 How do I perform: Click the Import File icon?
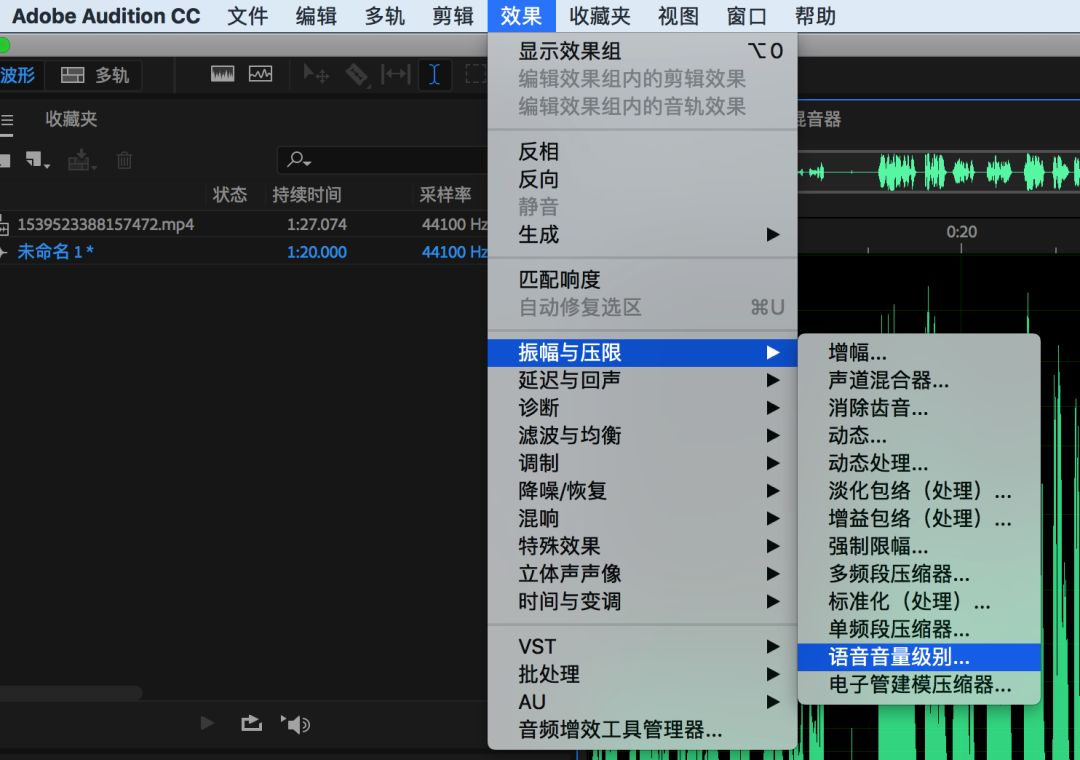coord(80,160)
